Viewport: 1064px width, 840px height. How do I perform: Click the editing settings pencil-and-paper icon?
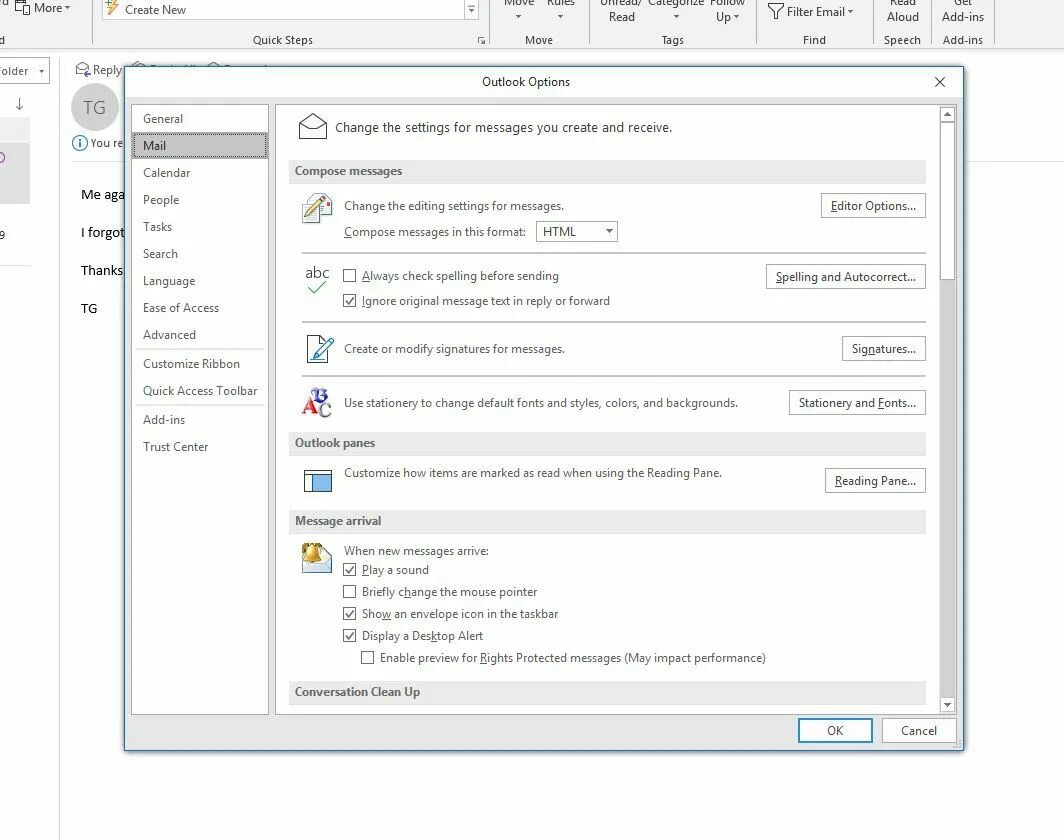317,208
